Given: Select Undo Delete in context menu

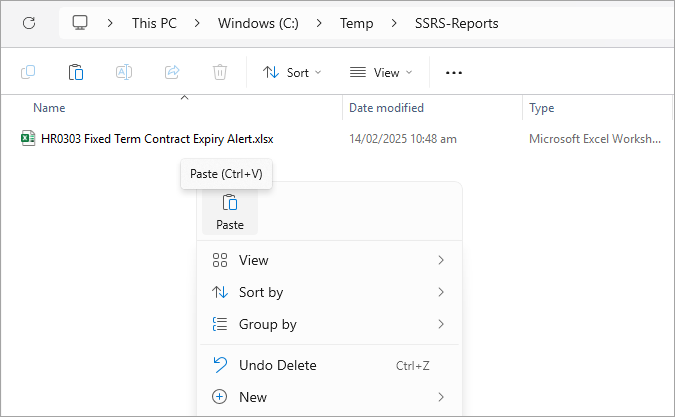Looking at the screenshot, I should point(328,365).
